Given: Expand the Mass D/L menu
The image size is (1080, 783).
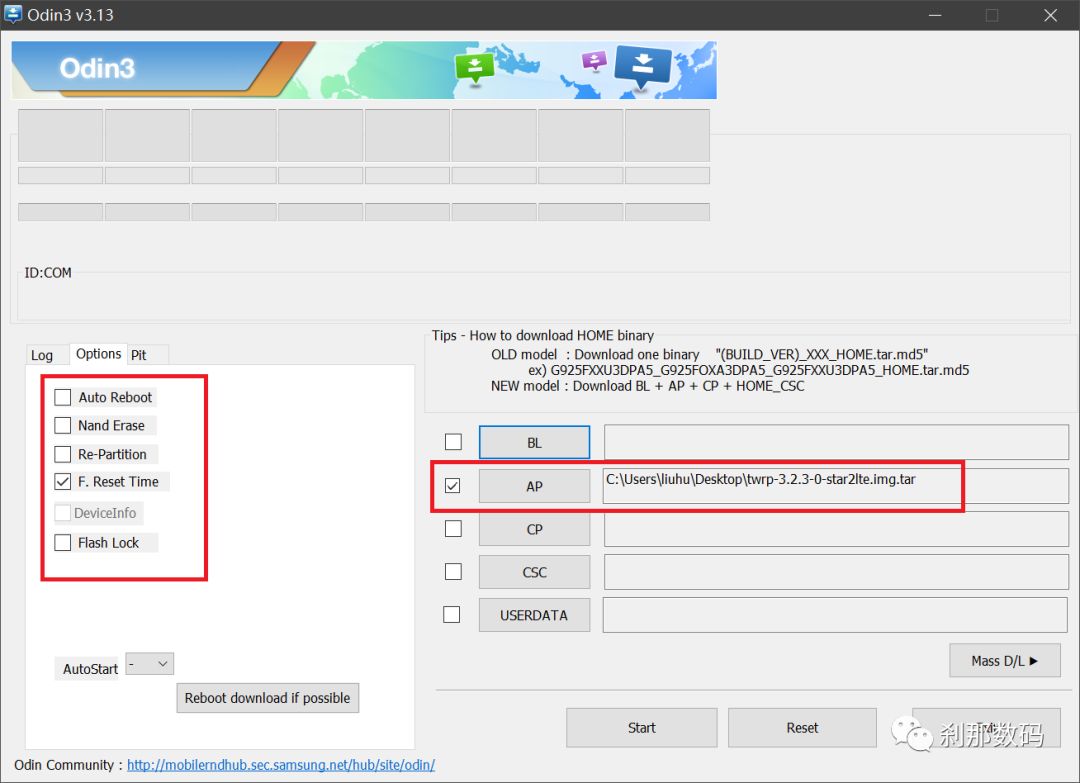Looking at the screenshot, I should coord(1004,660).
